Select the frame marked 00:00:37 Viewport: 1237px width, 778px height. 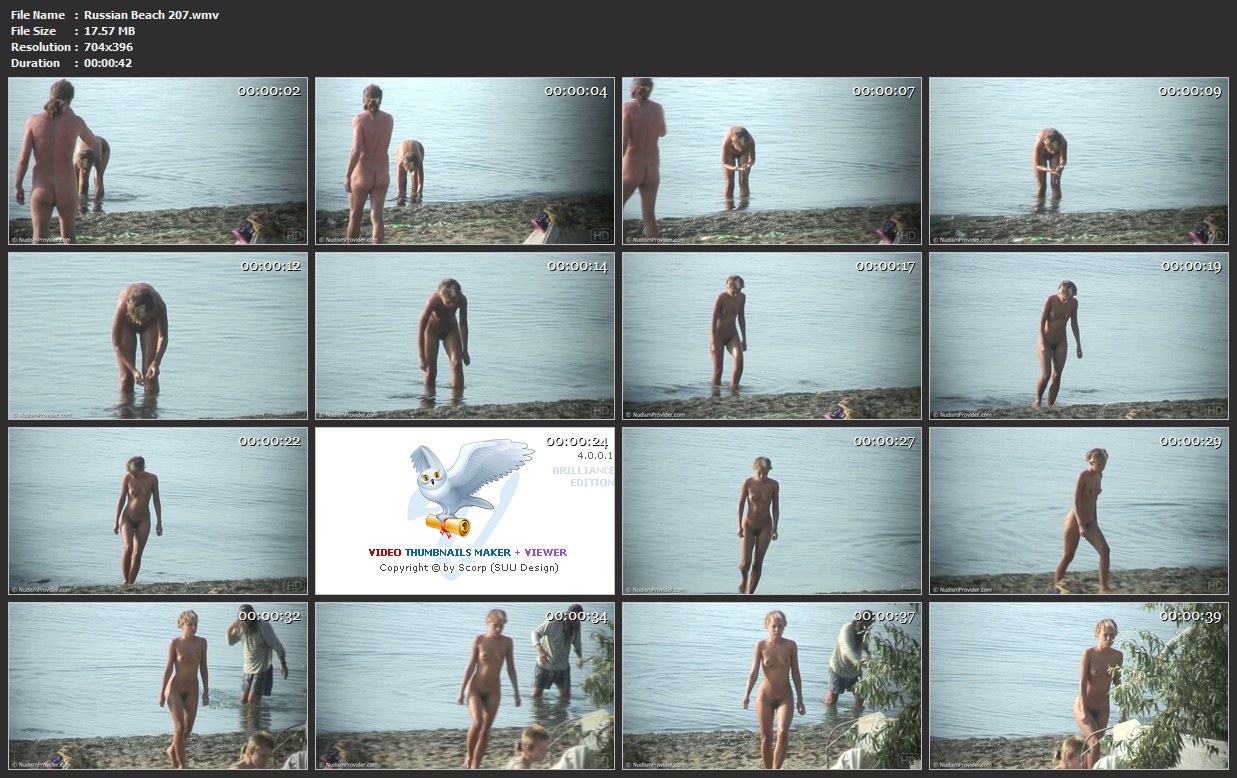click(x=772, y=685)
